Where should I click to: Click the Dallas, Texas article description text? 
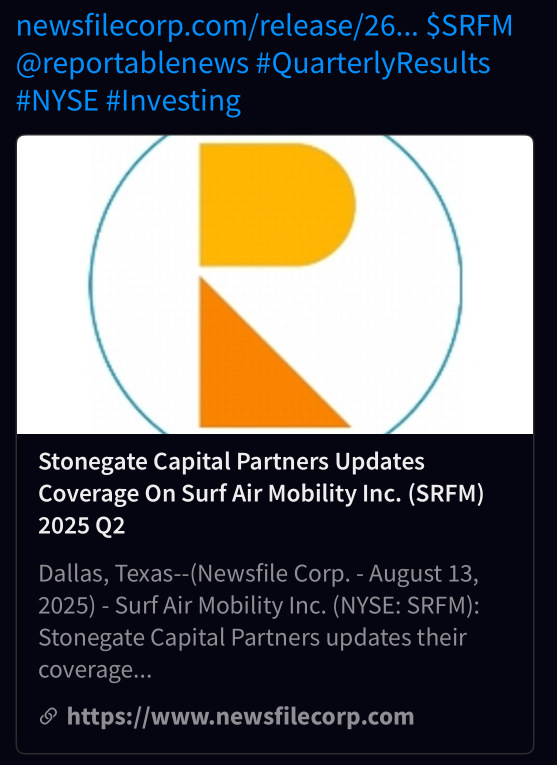click(259, 621)
